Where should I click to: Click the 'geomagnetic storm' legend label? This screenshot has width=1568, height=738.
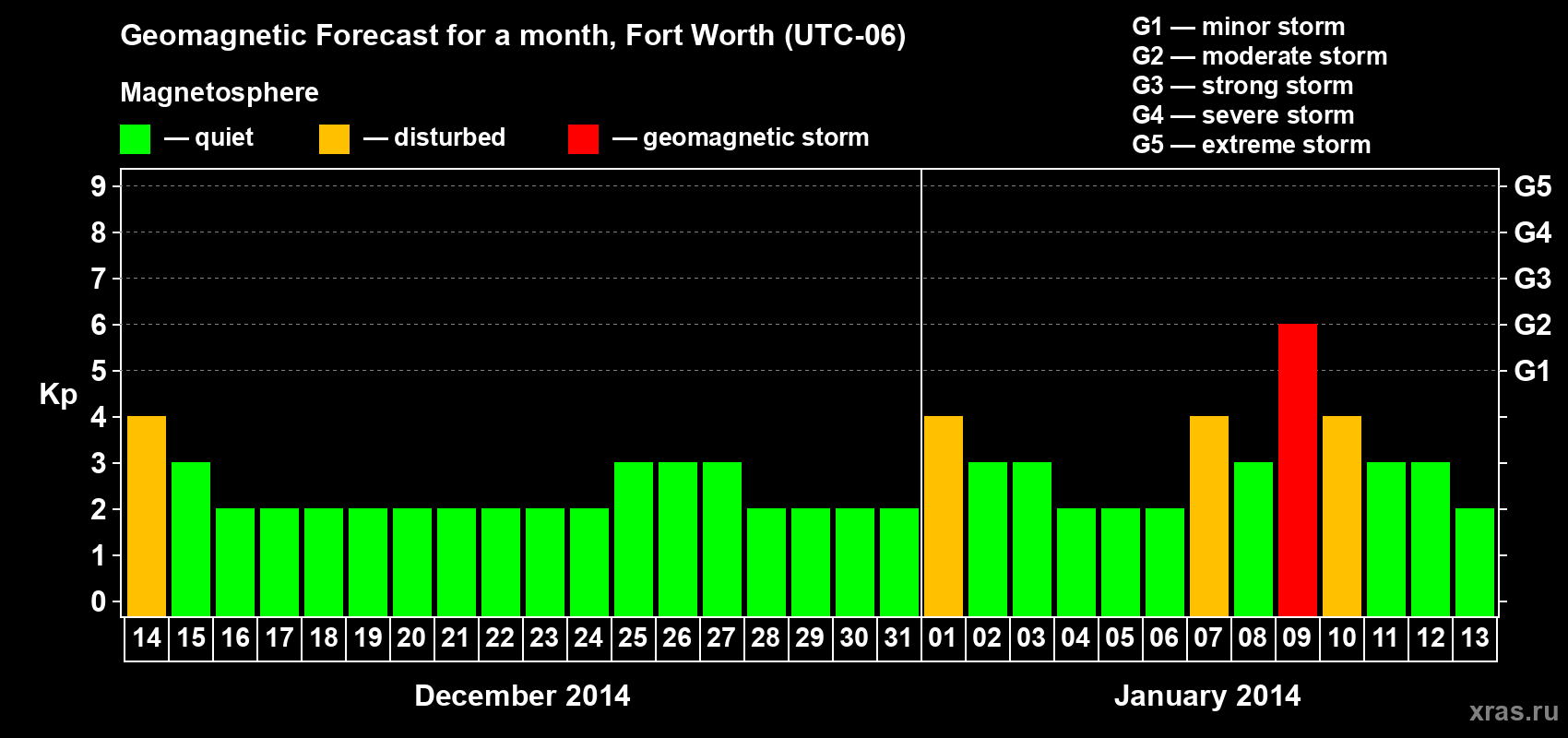755,137
